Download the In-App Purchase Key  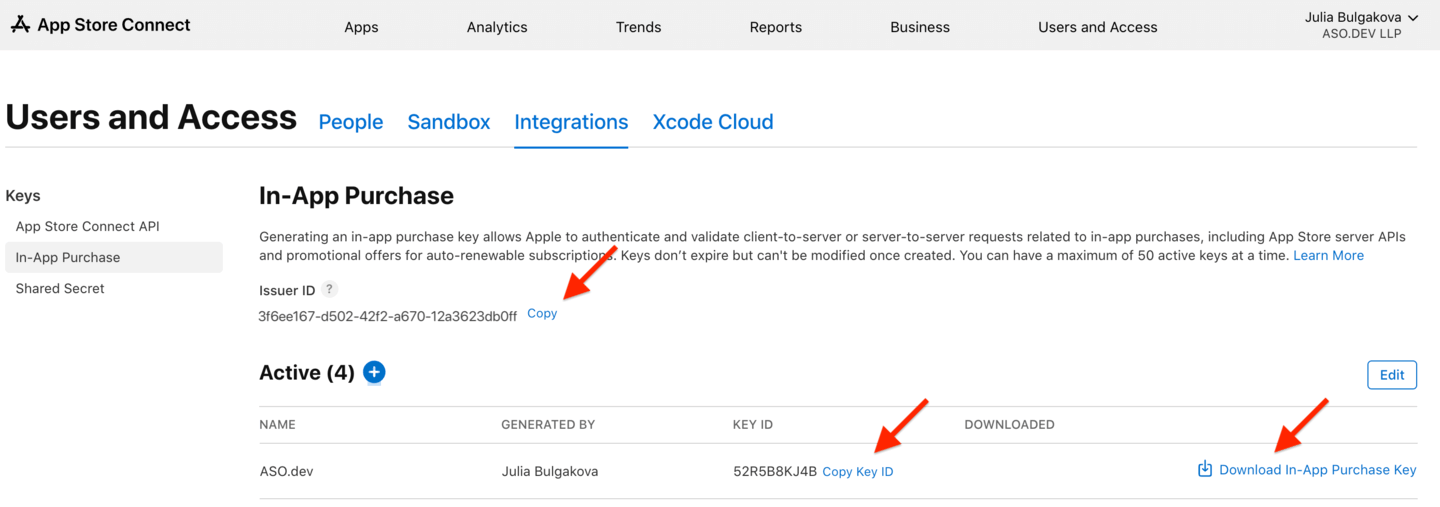(x=1317, y=469)
